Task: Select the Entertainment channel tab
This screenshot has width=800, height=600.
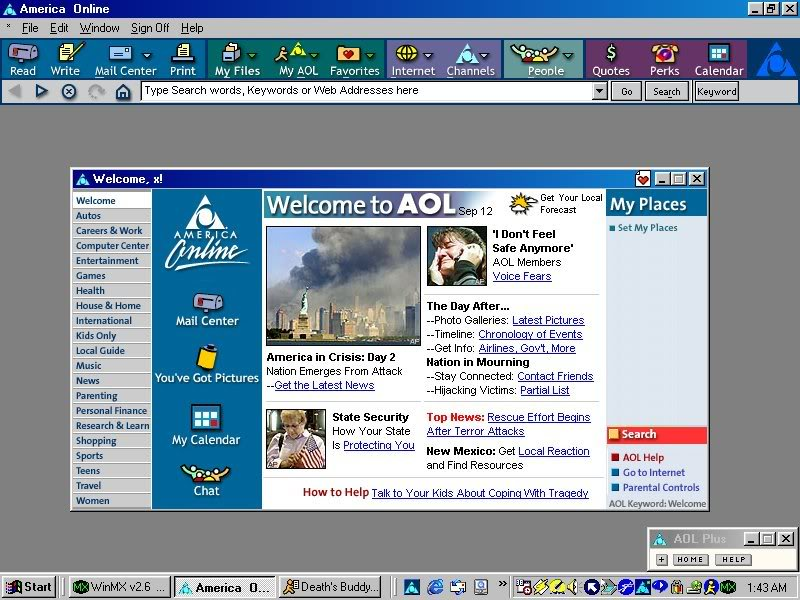Action: coord(112,261)
